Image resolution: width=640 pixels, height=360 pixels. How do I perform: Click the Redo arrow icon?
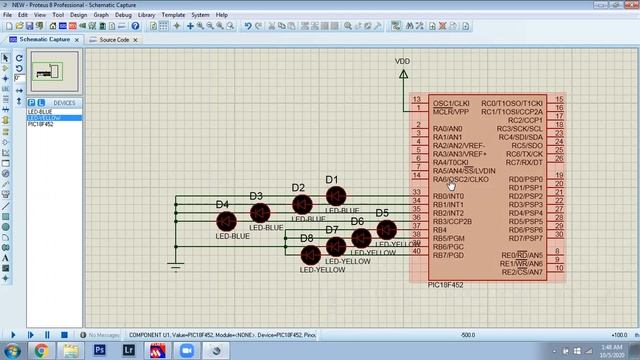(x=258, y=26)
